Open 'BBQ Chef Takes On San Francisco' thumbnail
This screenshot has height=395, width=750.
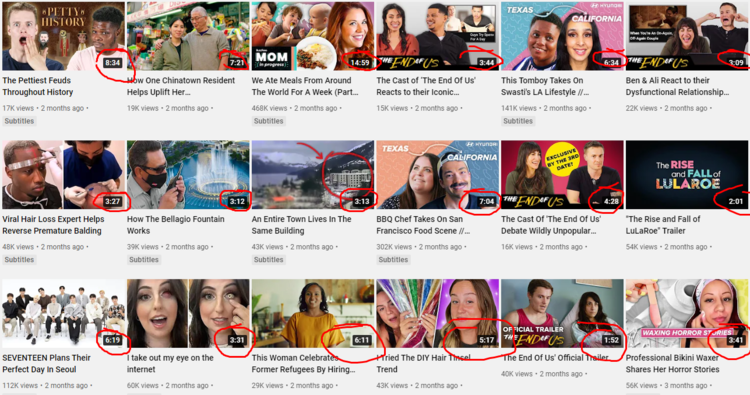(437, 175)
